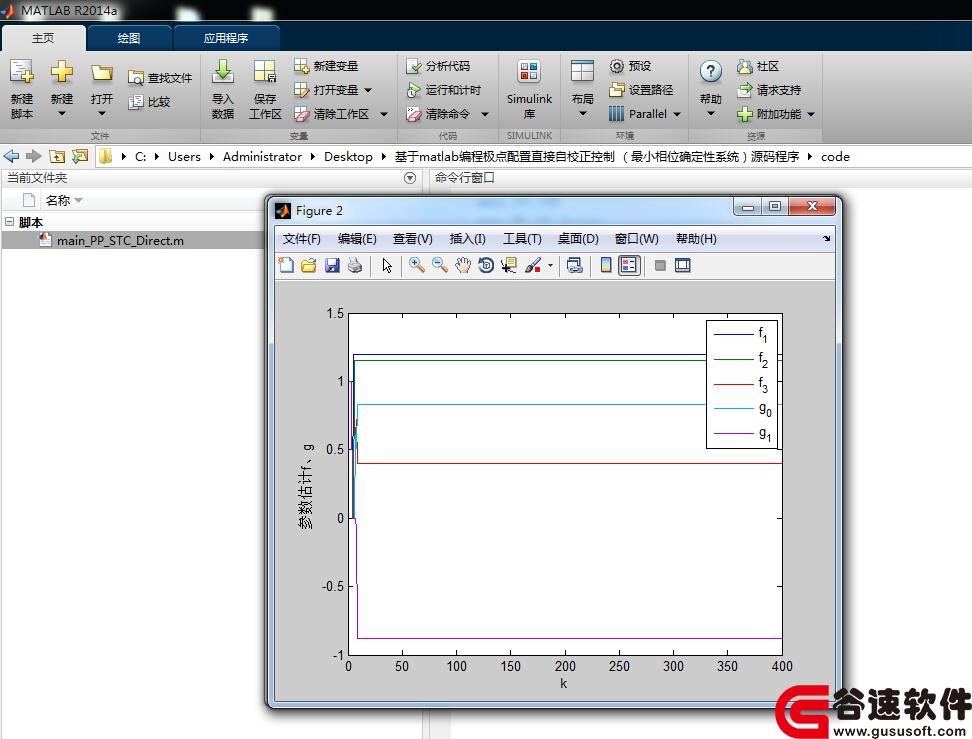972x739 pixels.
Task: Open current folder panel actions dropdown
Action: pos(410,178)
